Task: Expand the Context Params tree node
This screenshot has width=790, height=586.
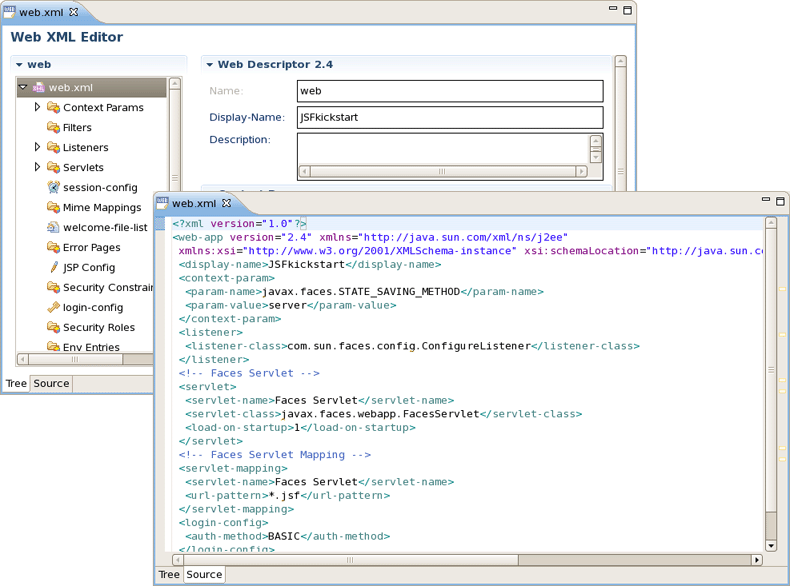Action: click(38, 107)
